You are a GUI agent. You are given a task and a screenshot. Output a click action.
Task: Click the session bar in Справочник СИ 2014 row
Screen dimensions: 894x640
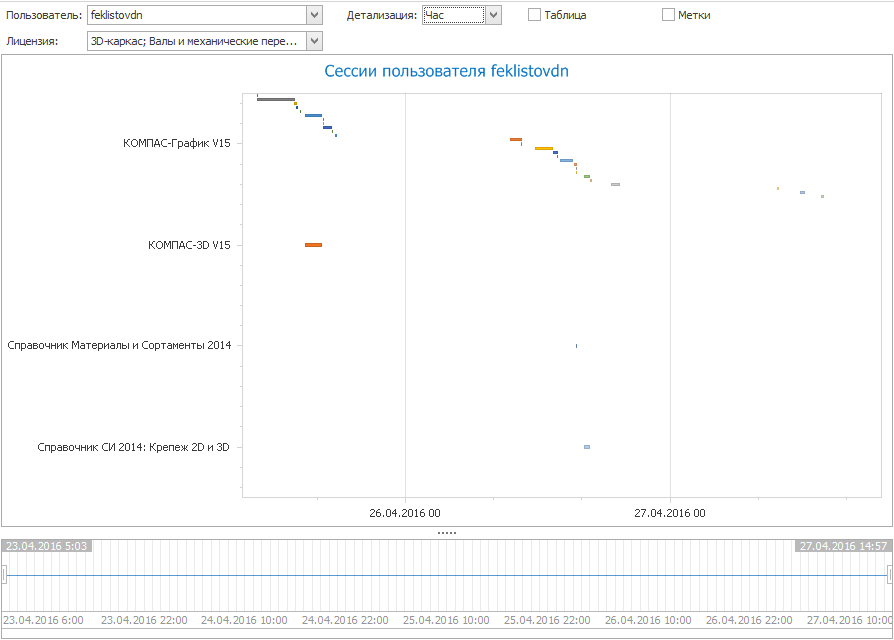[x=587, y=447]
